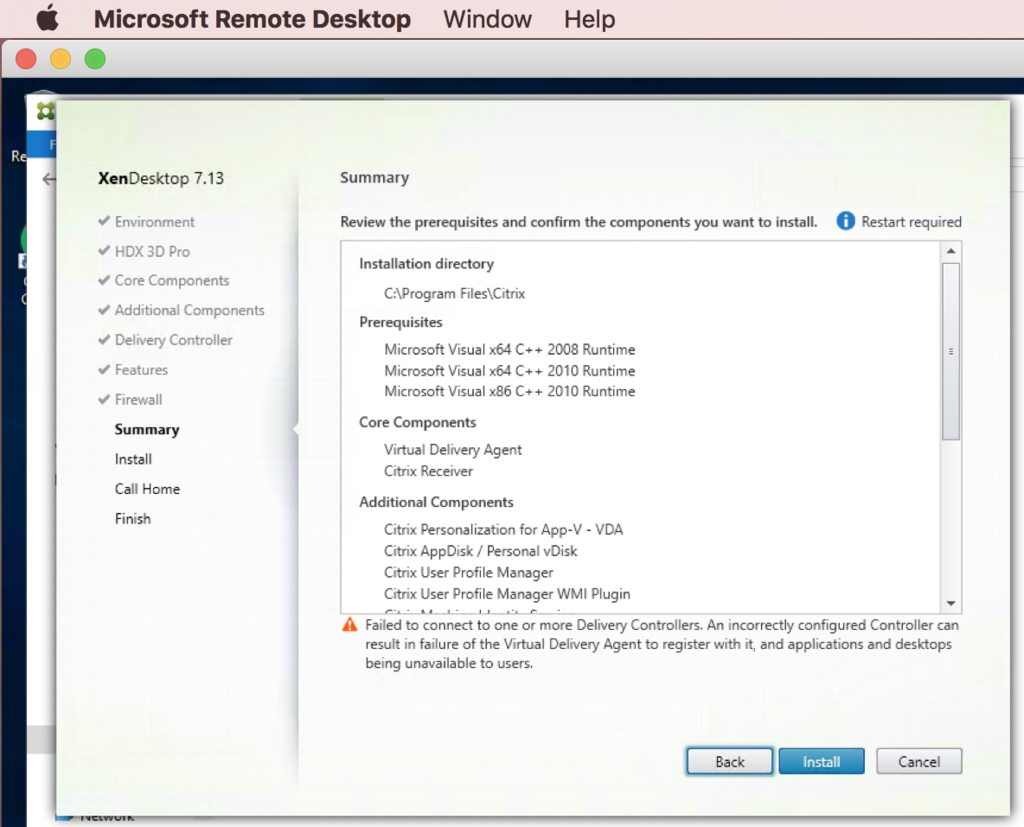
Task: Select the Firewall step
Action: coord(138,400)
